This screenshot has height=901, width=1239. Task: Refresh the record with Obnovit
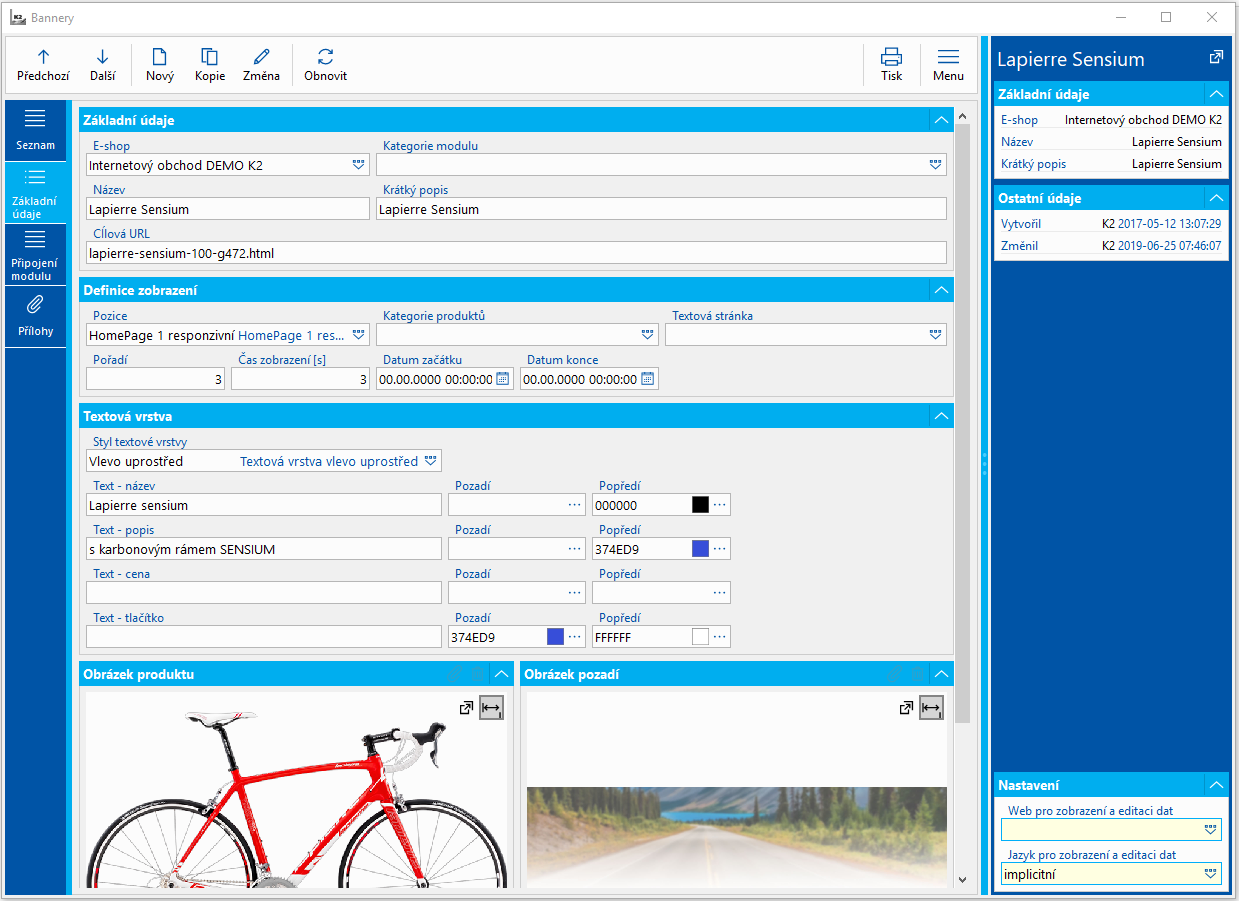tap(326, 65)
